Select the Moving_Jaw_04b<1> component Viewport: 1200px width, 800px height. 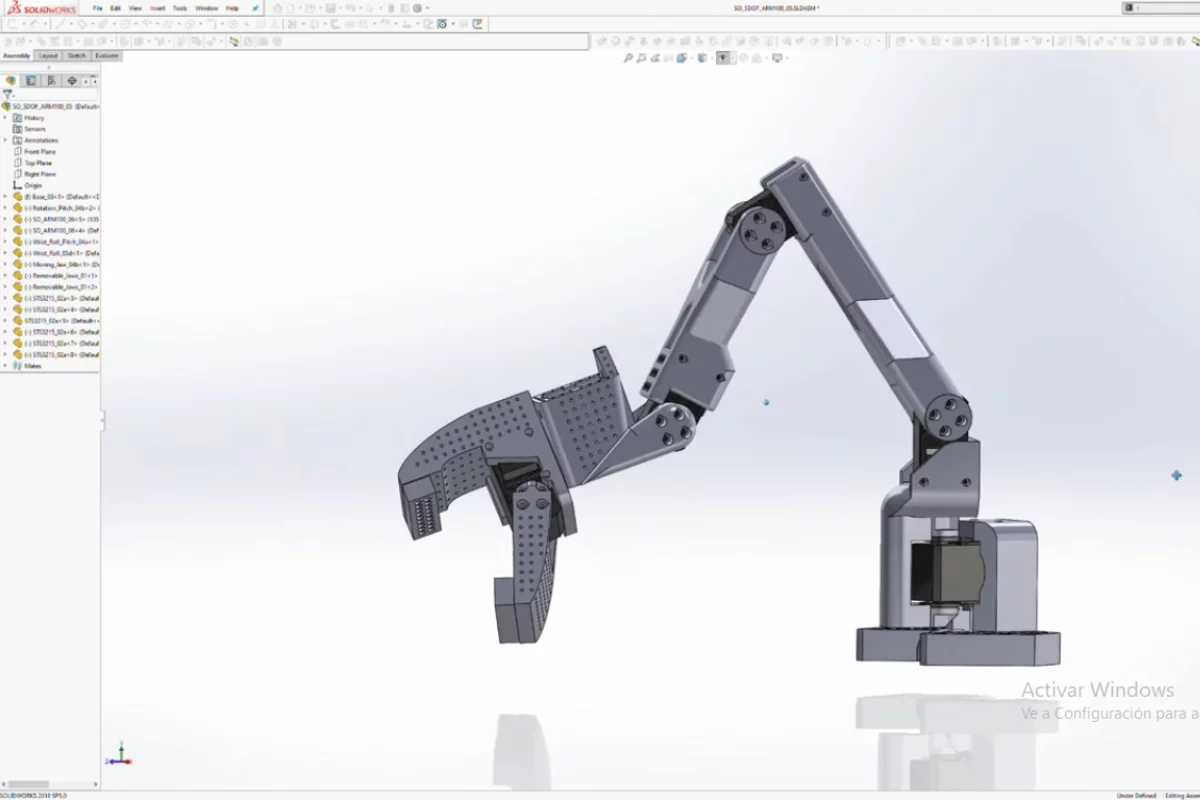click(x=60, y=264)
